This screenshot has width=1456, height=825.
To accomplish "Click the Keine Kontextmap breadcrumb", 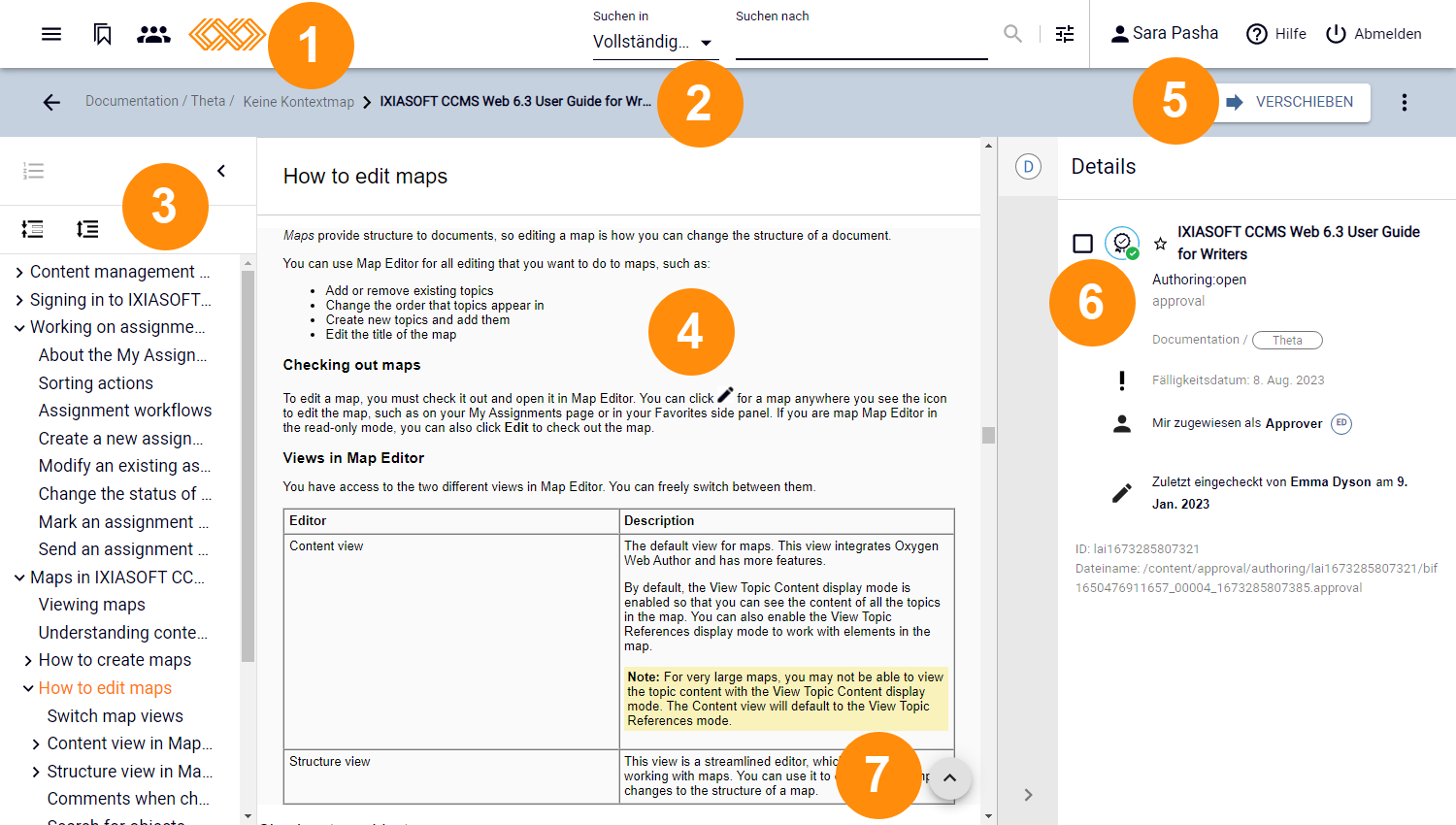I will (299, 102).
